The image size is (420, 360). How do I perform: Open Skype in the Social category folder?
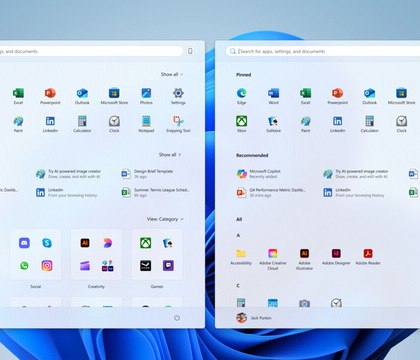[x=47, y=243]
